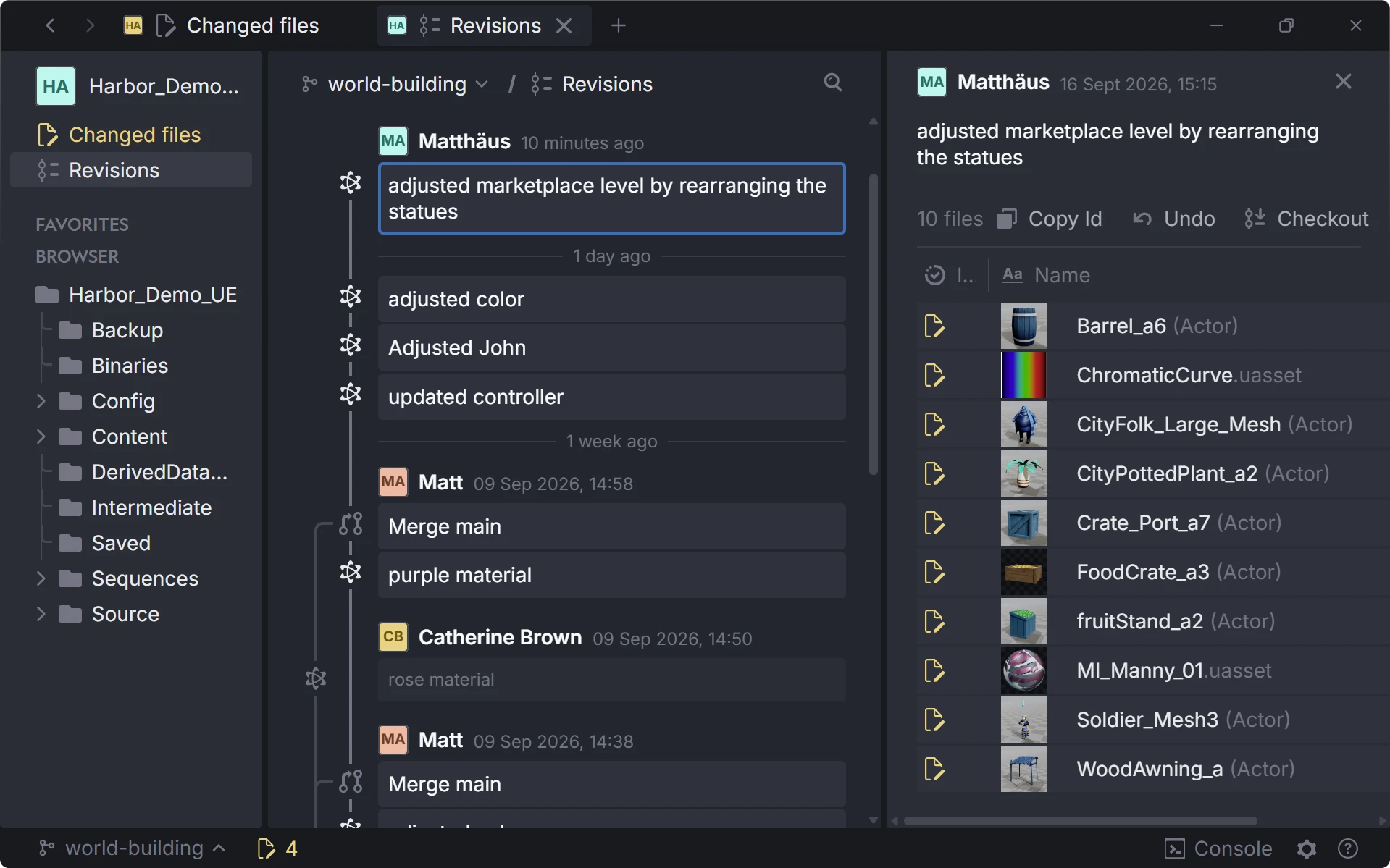Expand the Sequences folder
Image resolution: width=1390 pixels, height=868 pixels.
coord(41,578)
